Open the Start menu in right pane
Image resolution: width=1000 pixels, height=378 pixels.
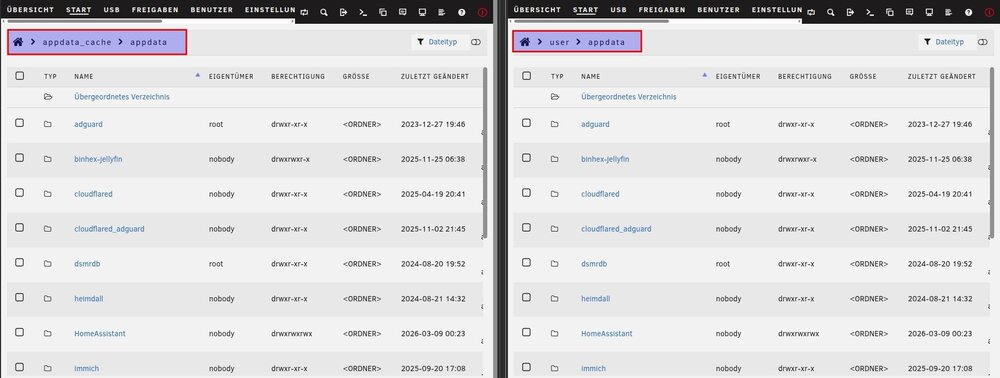coord(585,10)
